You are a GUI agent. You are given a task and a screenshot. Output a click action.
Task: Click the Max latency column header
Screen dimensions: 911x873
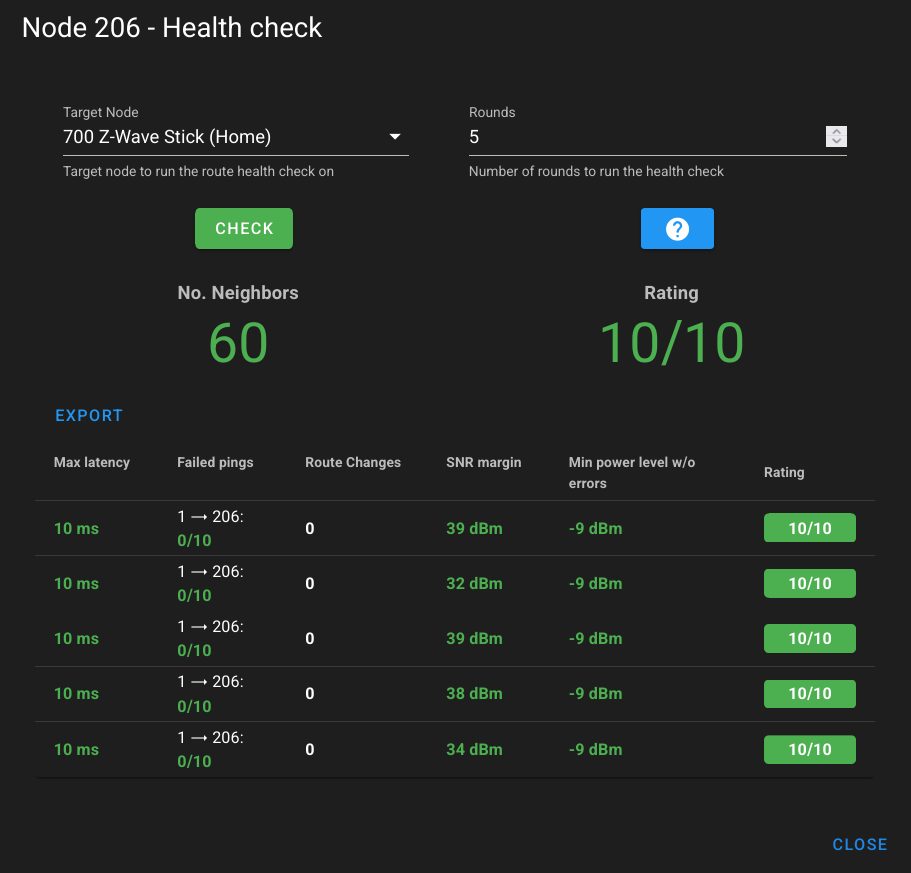[x=90, y=462]
